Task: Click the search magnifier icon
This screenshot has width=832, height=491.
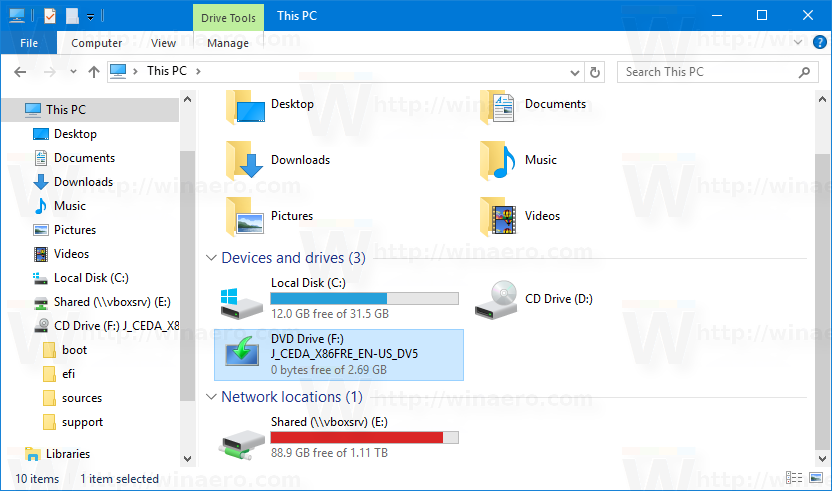Action: click(x=804, y=72)
